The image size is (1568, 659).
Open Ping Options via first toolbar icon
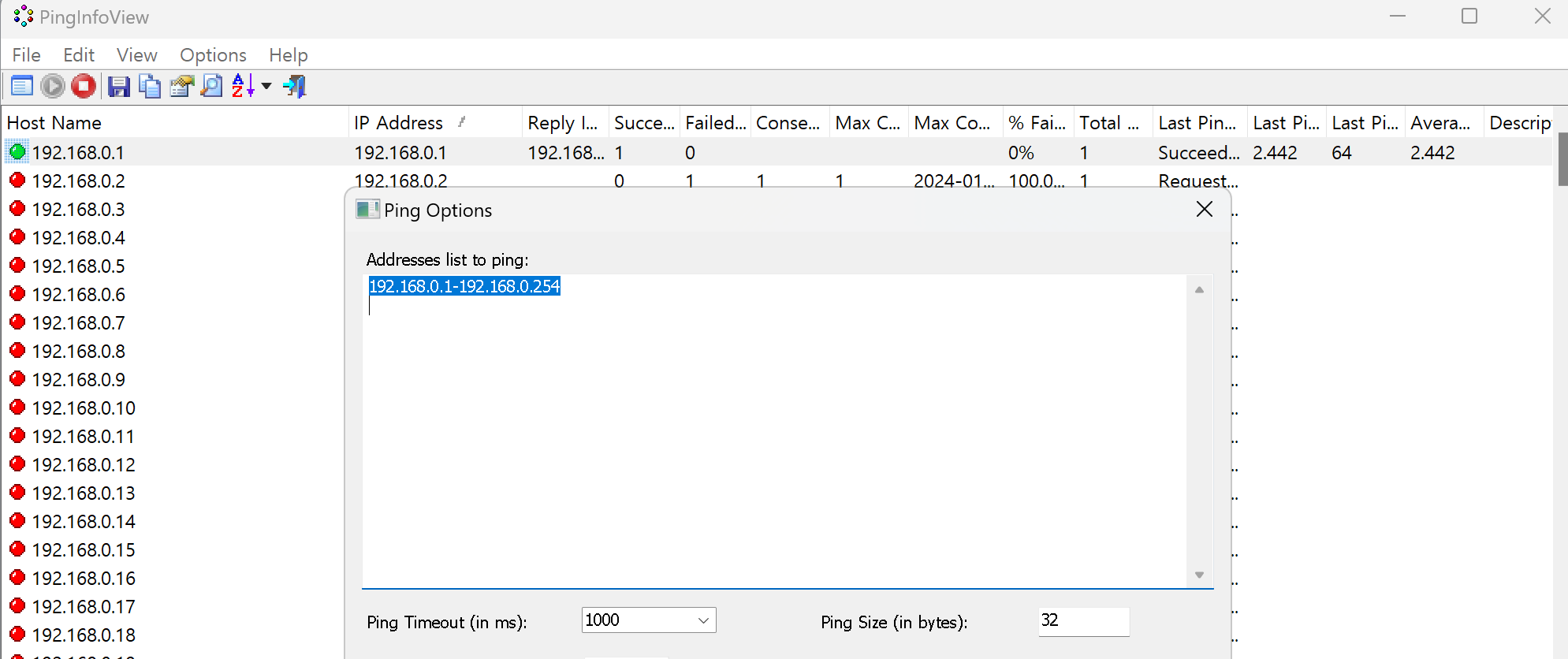point(21,86)
